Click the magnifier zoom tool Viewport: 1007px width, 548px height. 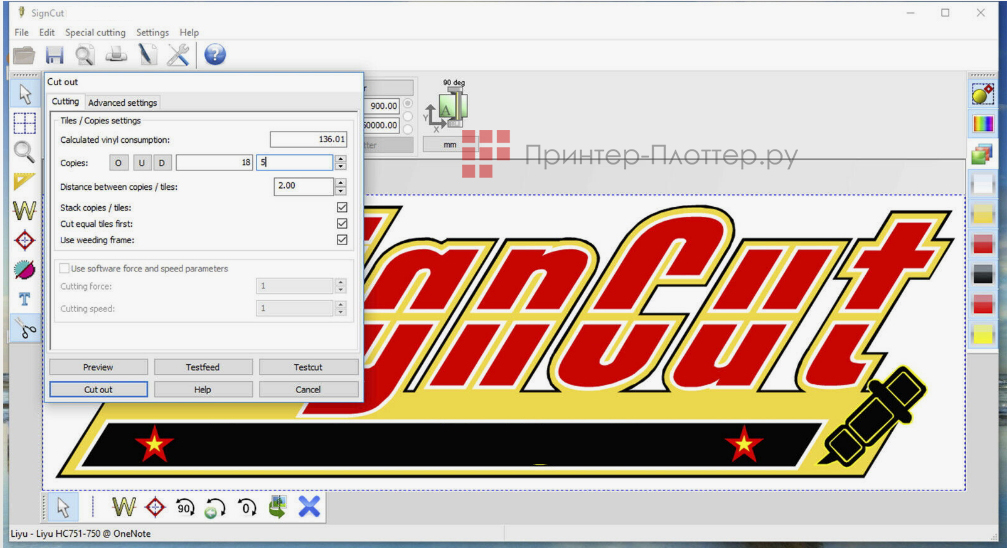[x=25, y=152]
